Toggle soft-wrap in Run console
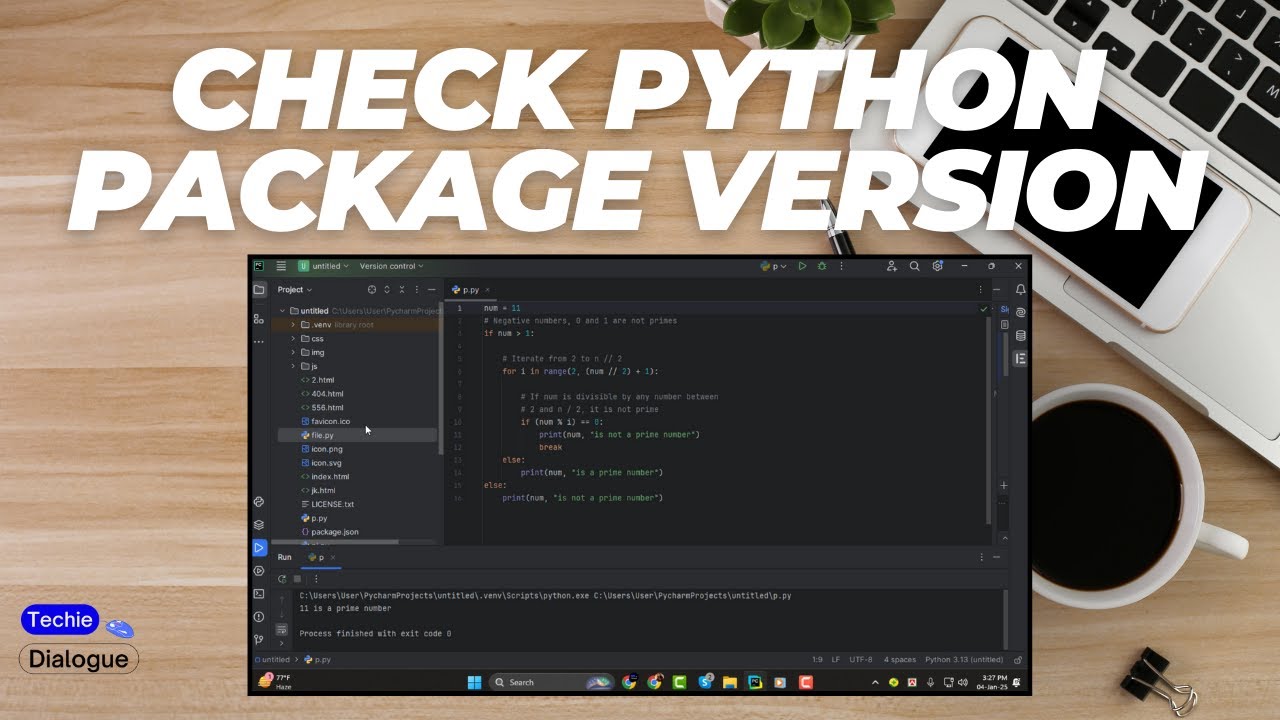 [x=282, y=629]
